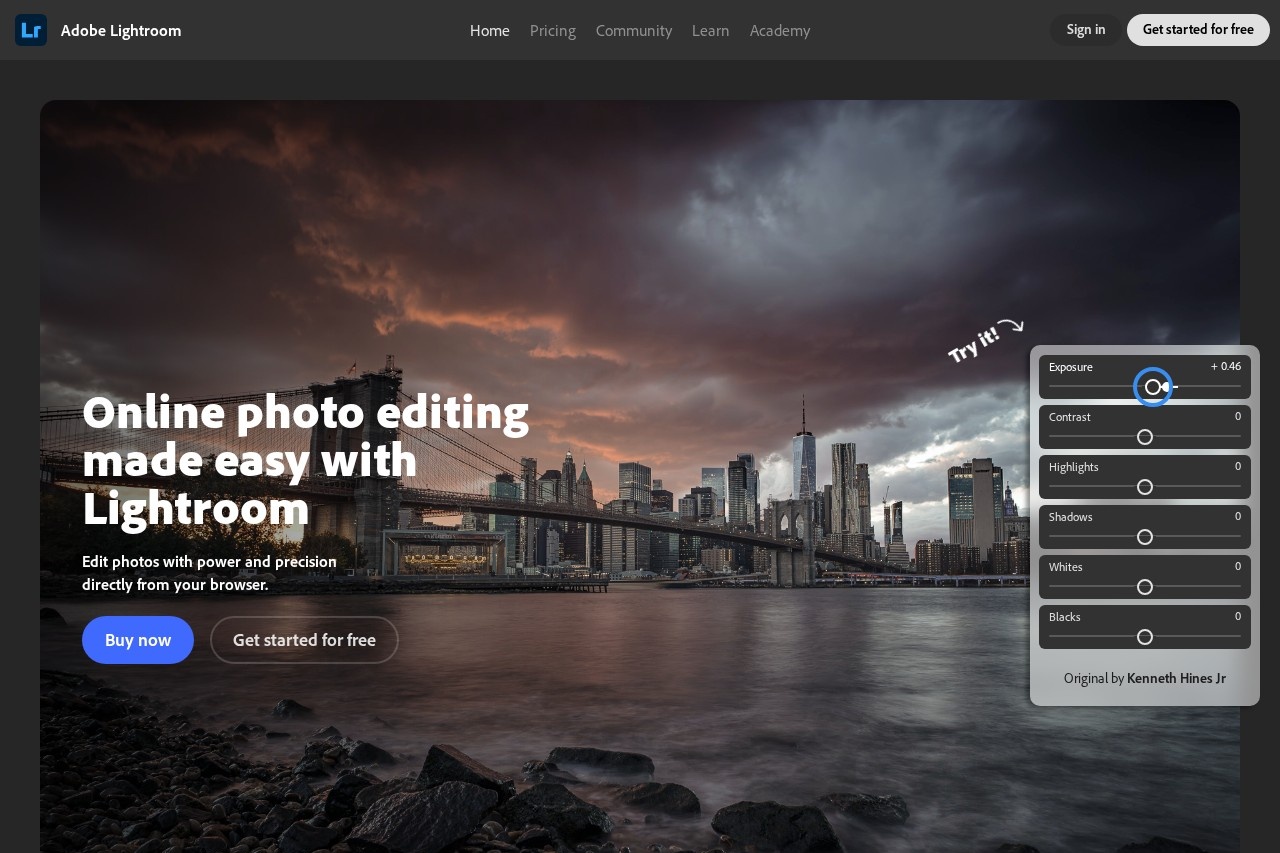Open the Academy nav item
This screenshot has width=1280, height=853.
tap(780, 30)
